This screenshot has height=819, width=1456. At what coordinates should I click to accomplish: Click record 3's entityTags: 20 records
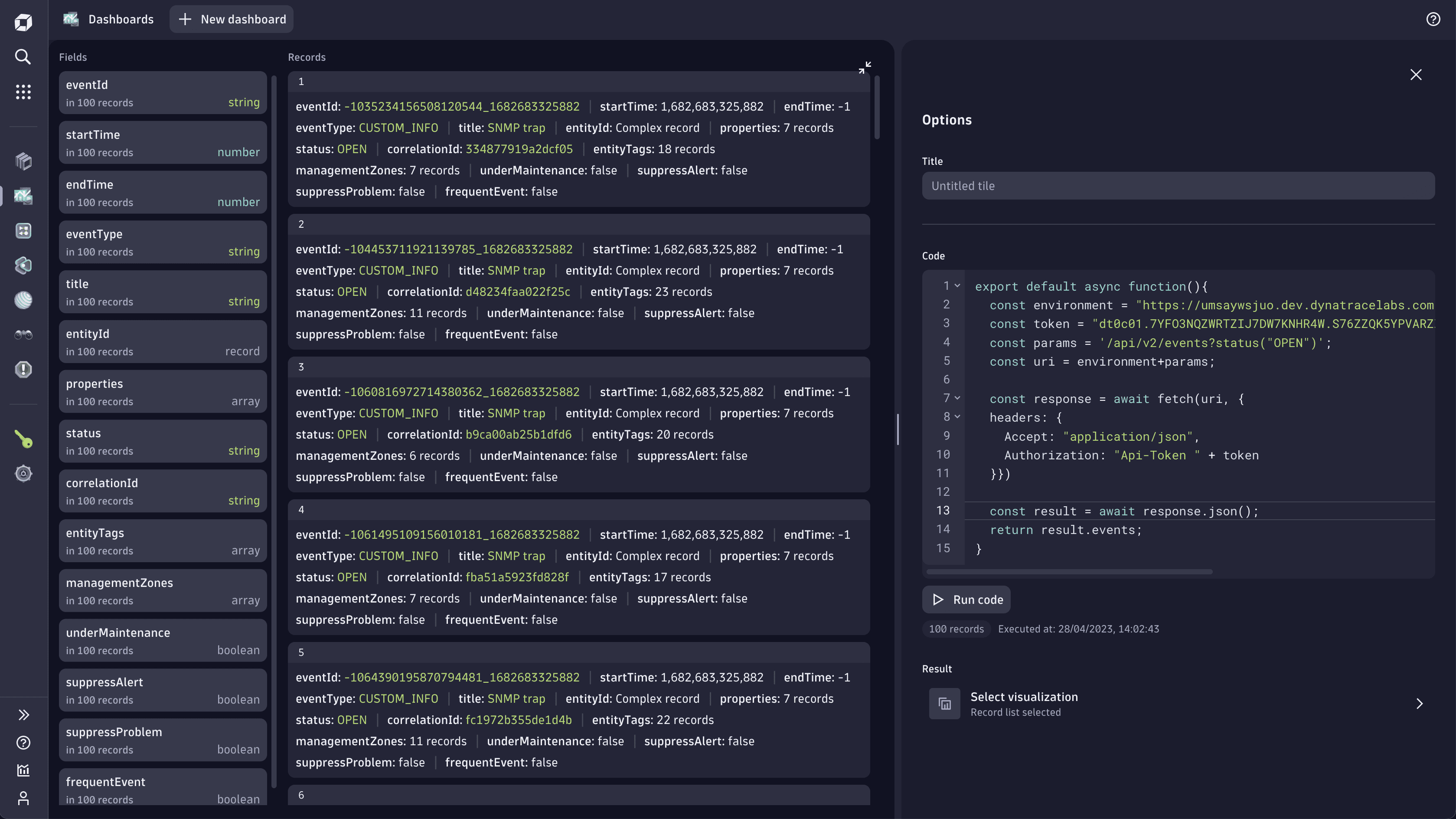tap(652, 434)
